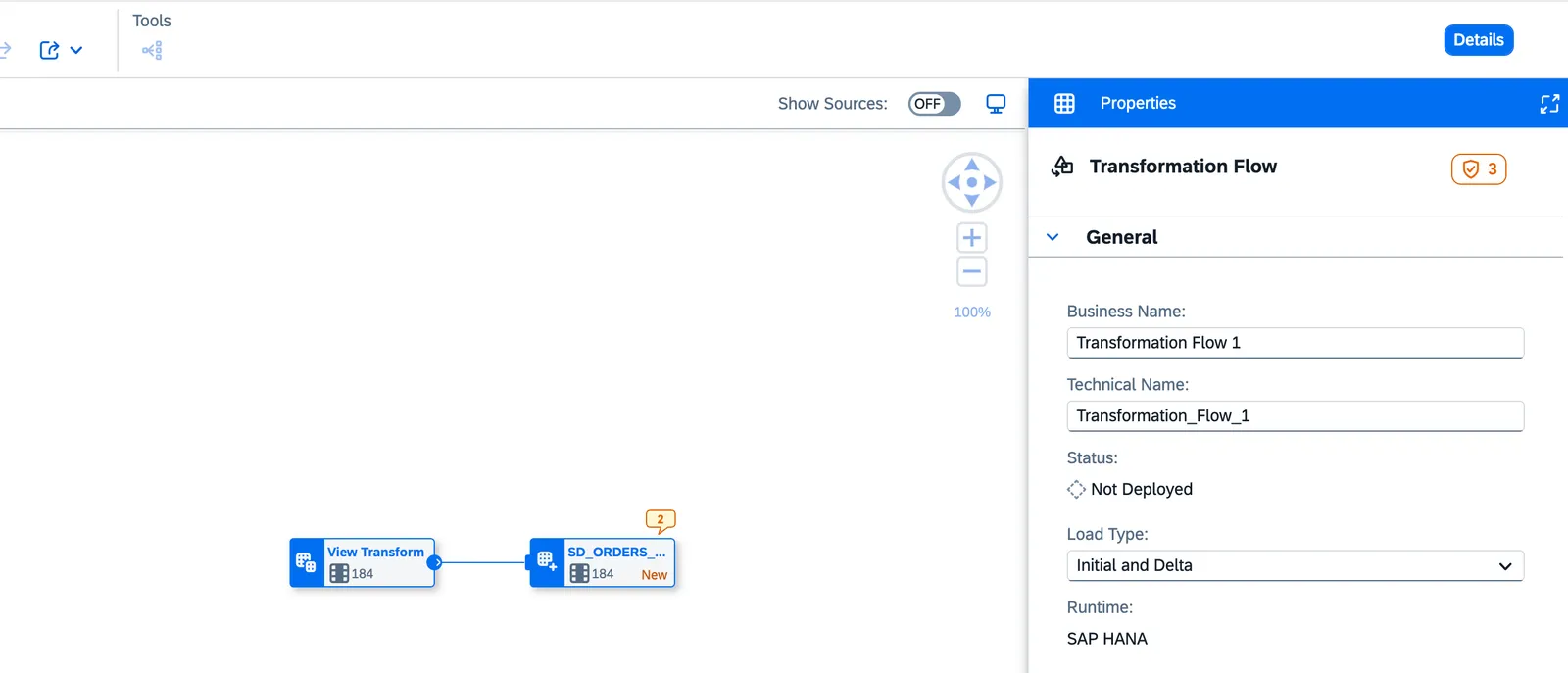Click the auto layout icon under Tools
The image size is (1568, 673).
pos(152,50)
